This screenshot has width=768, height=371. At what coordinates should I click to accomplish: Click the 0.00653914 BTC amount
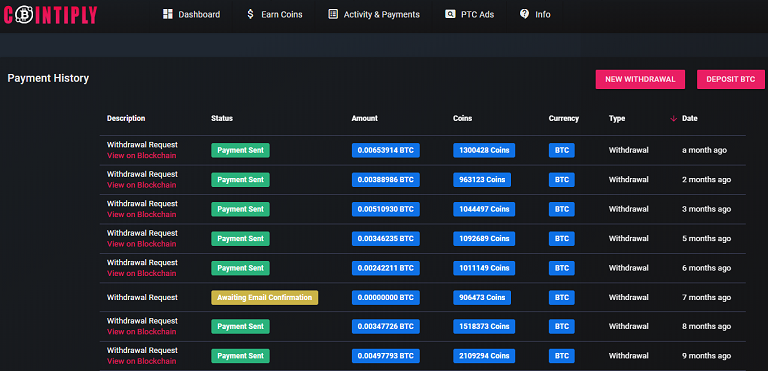pos(385,150)
